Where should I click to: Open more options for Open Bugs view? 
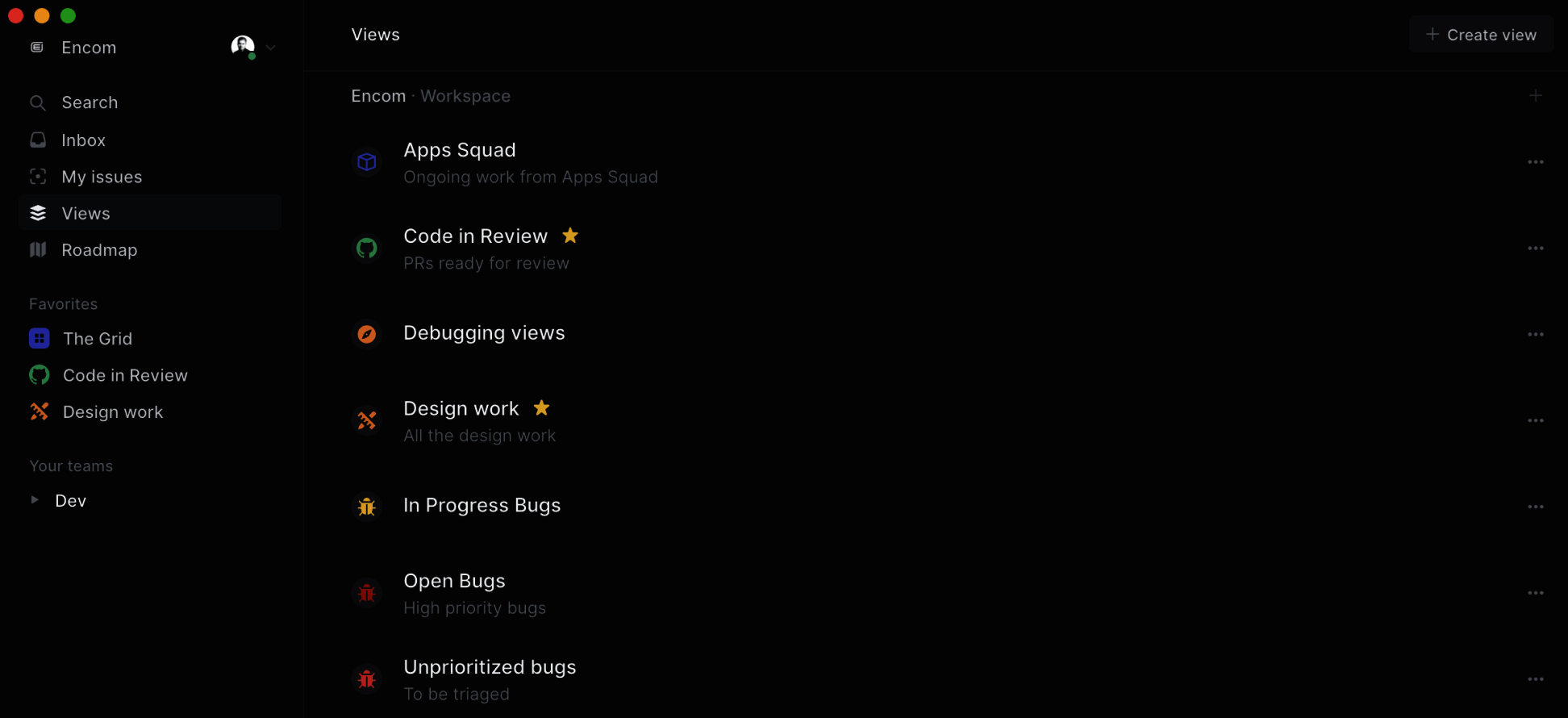coord(1535,593)
